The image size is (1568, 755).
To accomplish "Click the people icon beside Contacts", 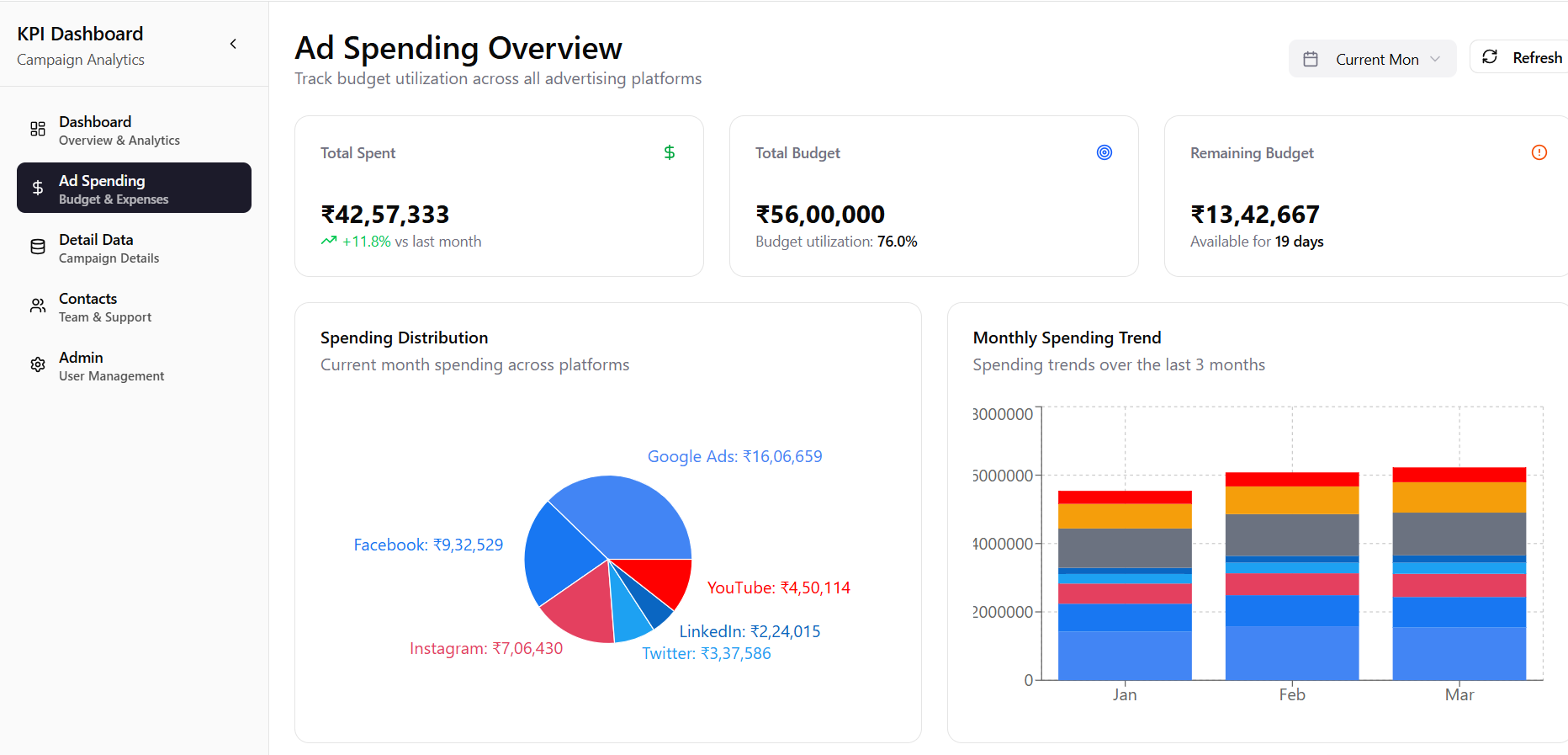I will 38,306.
